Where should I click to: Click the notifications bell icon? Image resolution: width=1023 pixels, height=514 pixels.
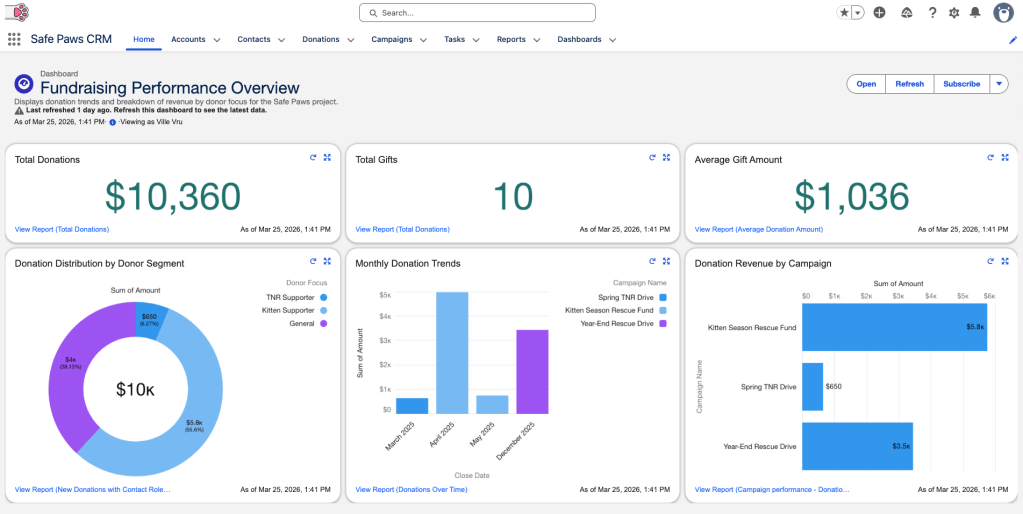pyautogui.click(x=975, y=13)
